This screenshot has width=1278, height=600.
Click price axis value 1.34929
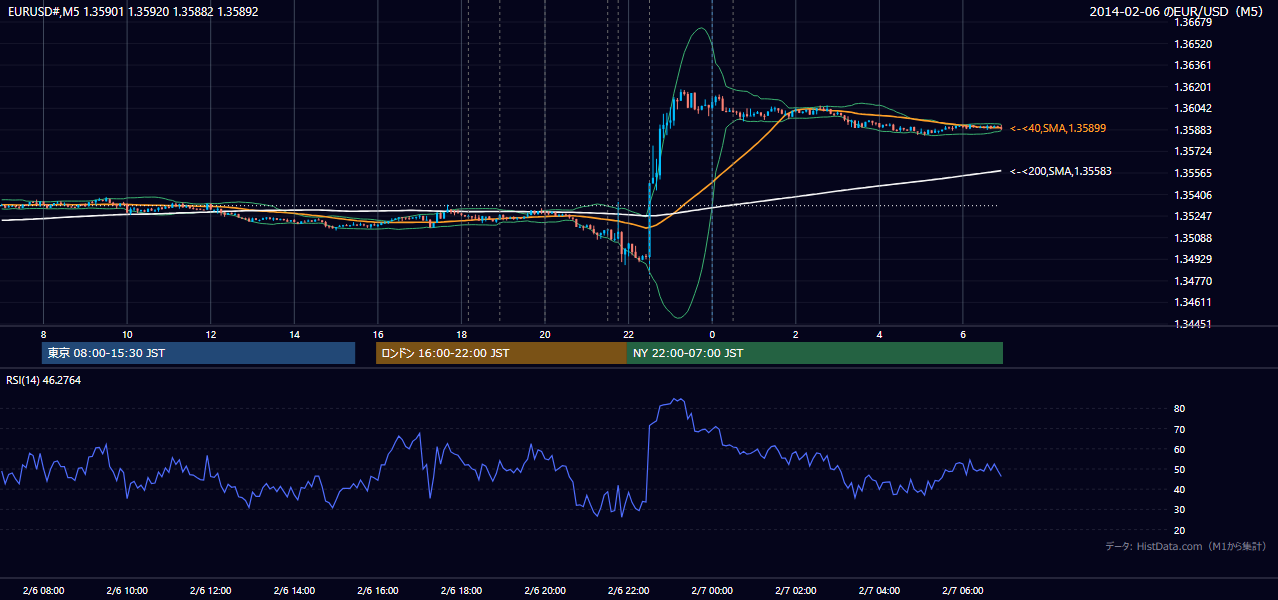point(1193,259)
